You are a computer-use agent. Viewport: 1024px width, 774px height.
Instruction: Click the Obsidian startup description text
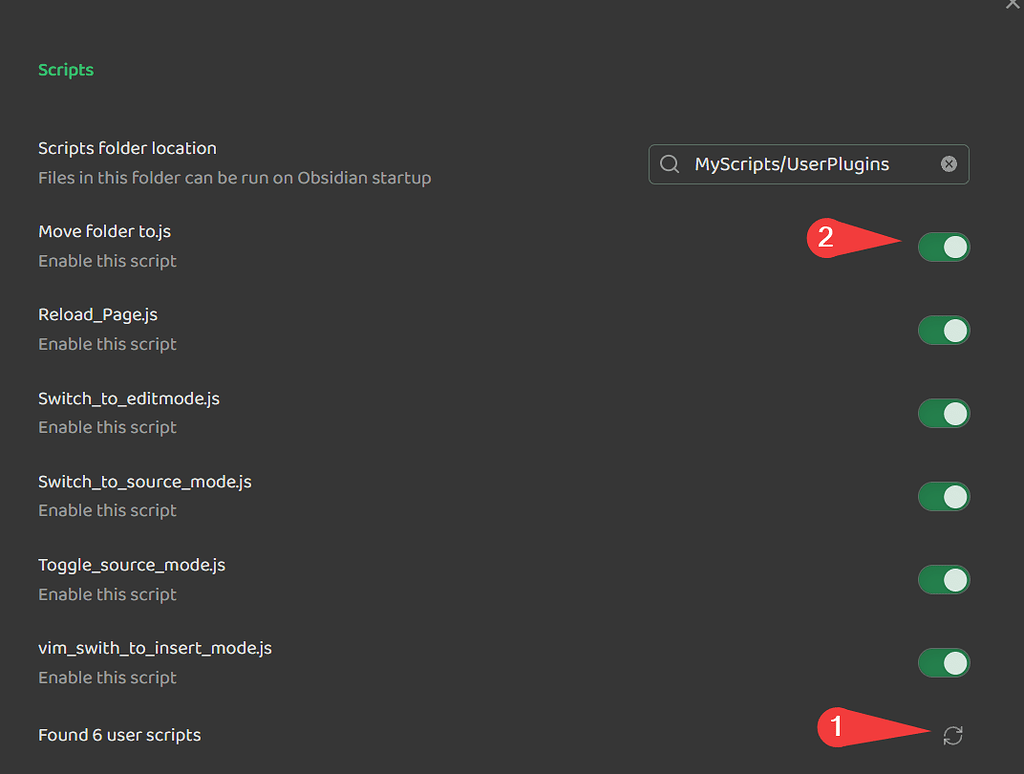[x=234, y=178]
